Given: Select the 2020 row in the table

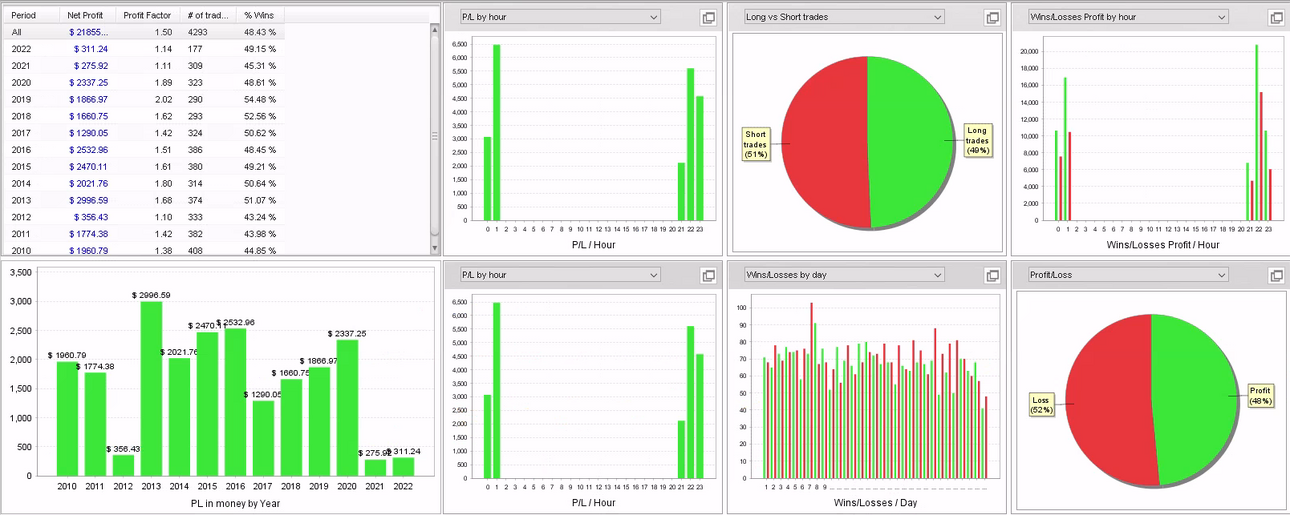Looking at the screenshot, I should point(142,83).
